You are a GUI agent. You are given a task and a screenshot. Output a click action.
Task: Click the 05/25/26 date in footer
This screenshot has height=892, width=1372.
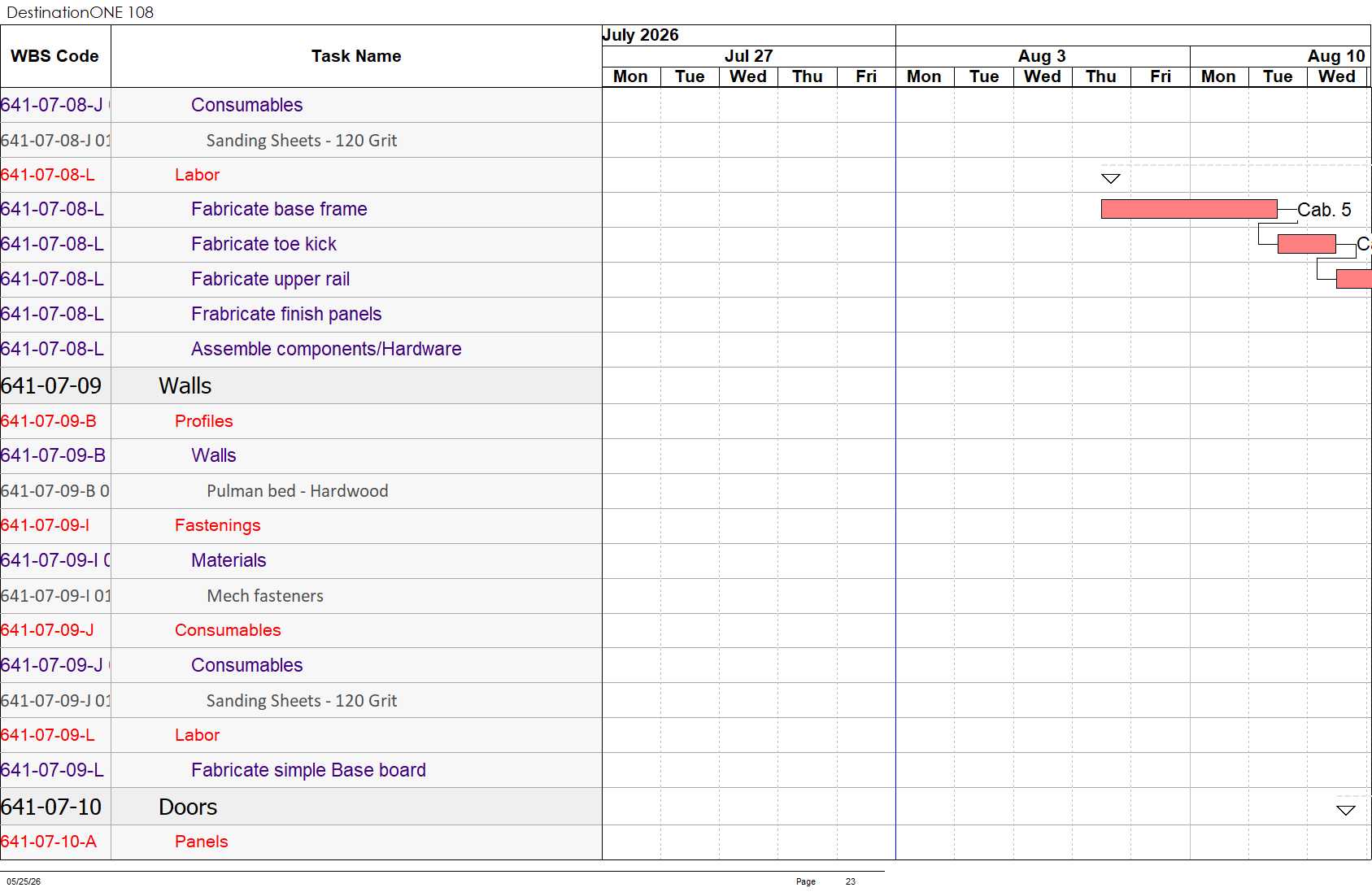[24, 881]
